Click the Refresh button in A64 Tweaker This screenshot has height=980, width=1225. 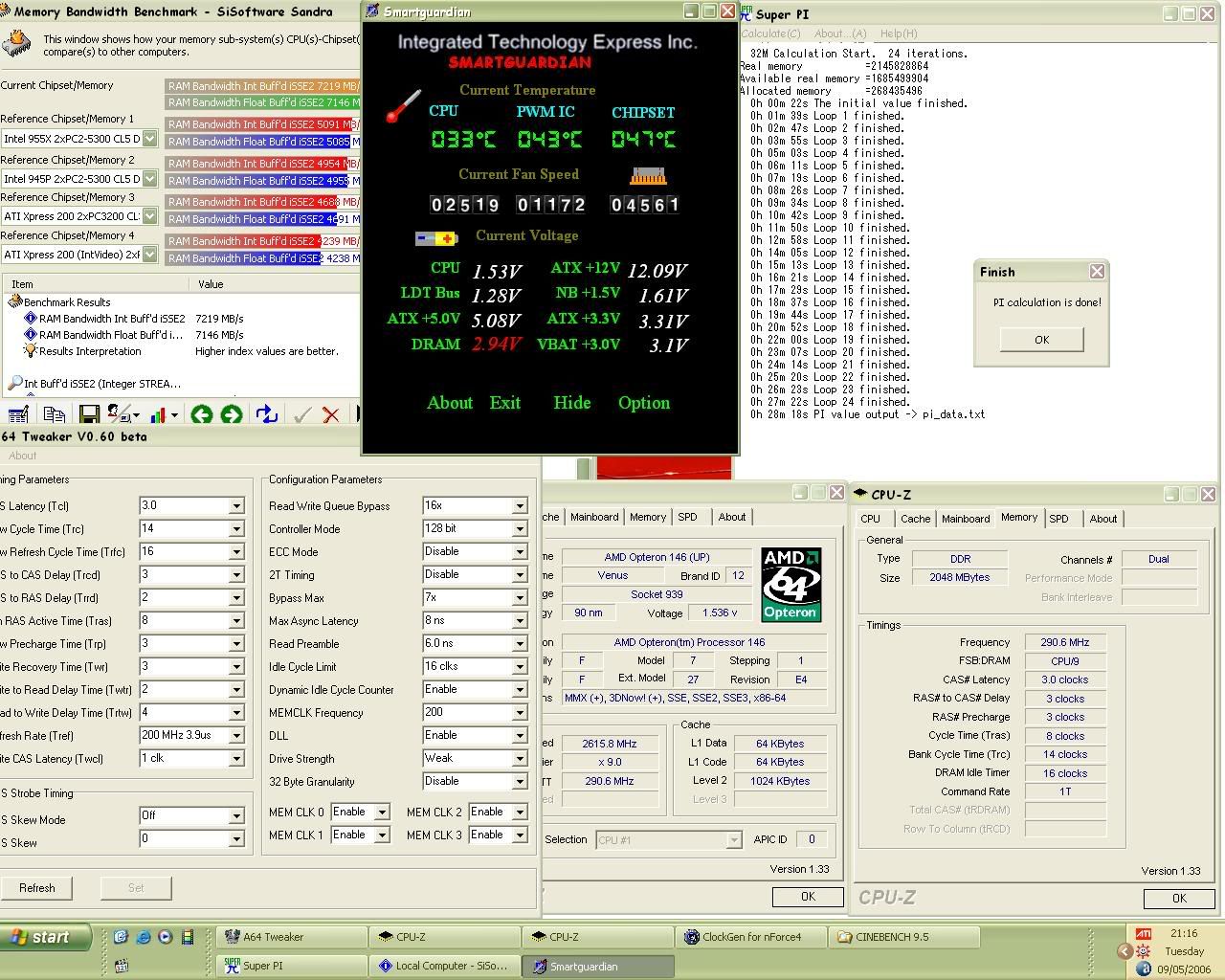(37, 888)
